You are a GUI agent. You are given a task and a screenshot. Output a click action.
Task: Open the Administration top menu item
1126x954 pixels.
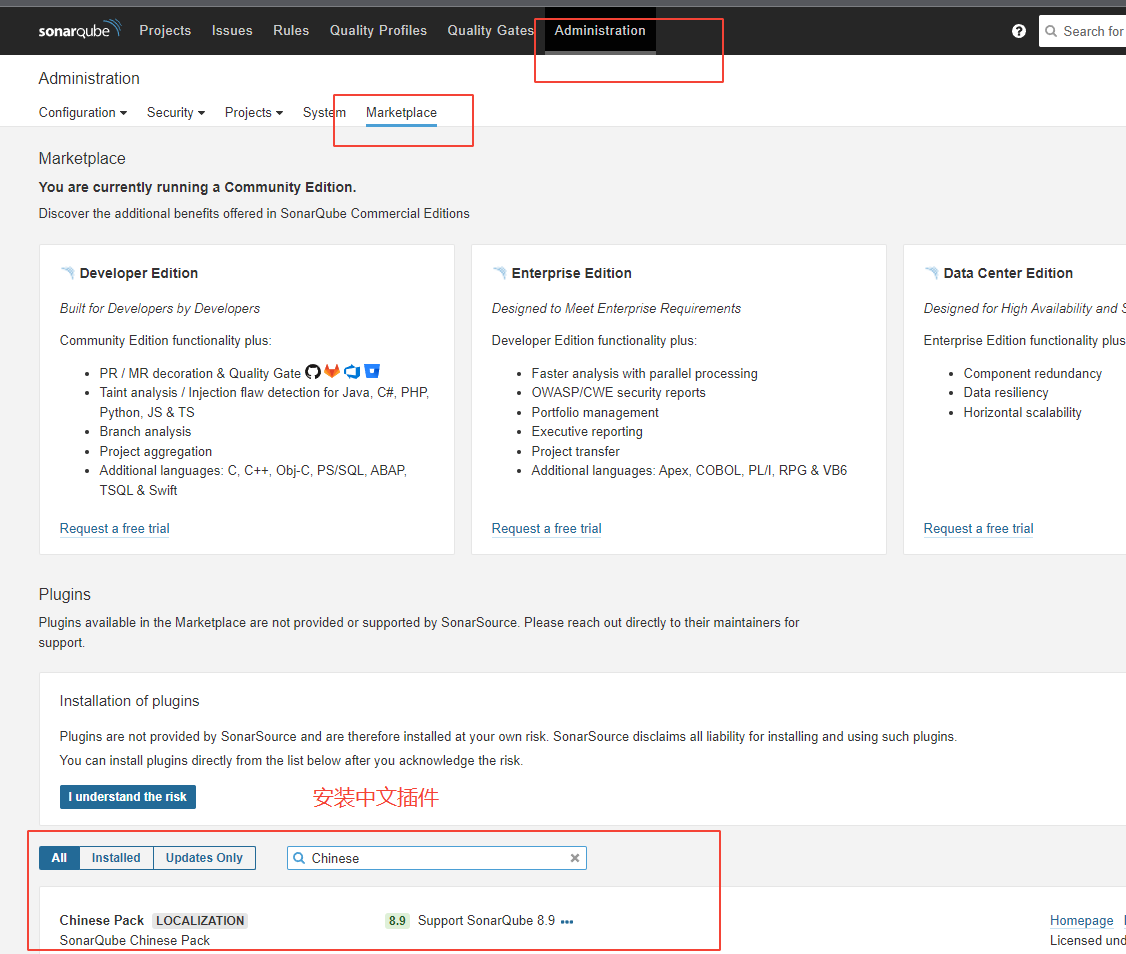pos(600,31)
